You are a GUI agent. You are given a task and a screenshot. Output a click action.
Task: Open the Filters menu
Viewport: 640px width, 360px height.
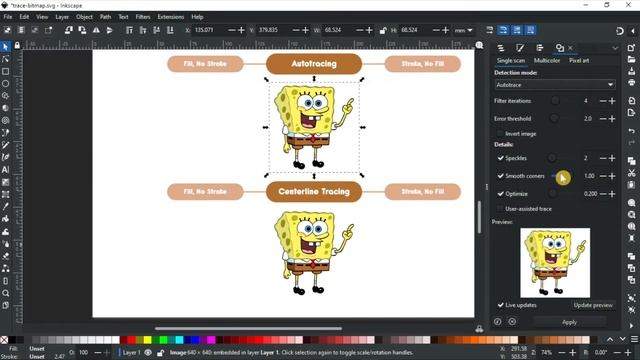pyautogui.click(x=143, y=17)
